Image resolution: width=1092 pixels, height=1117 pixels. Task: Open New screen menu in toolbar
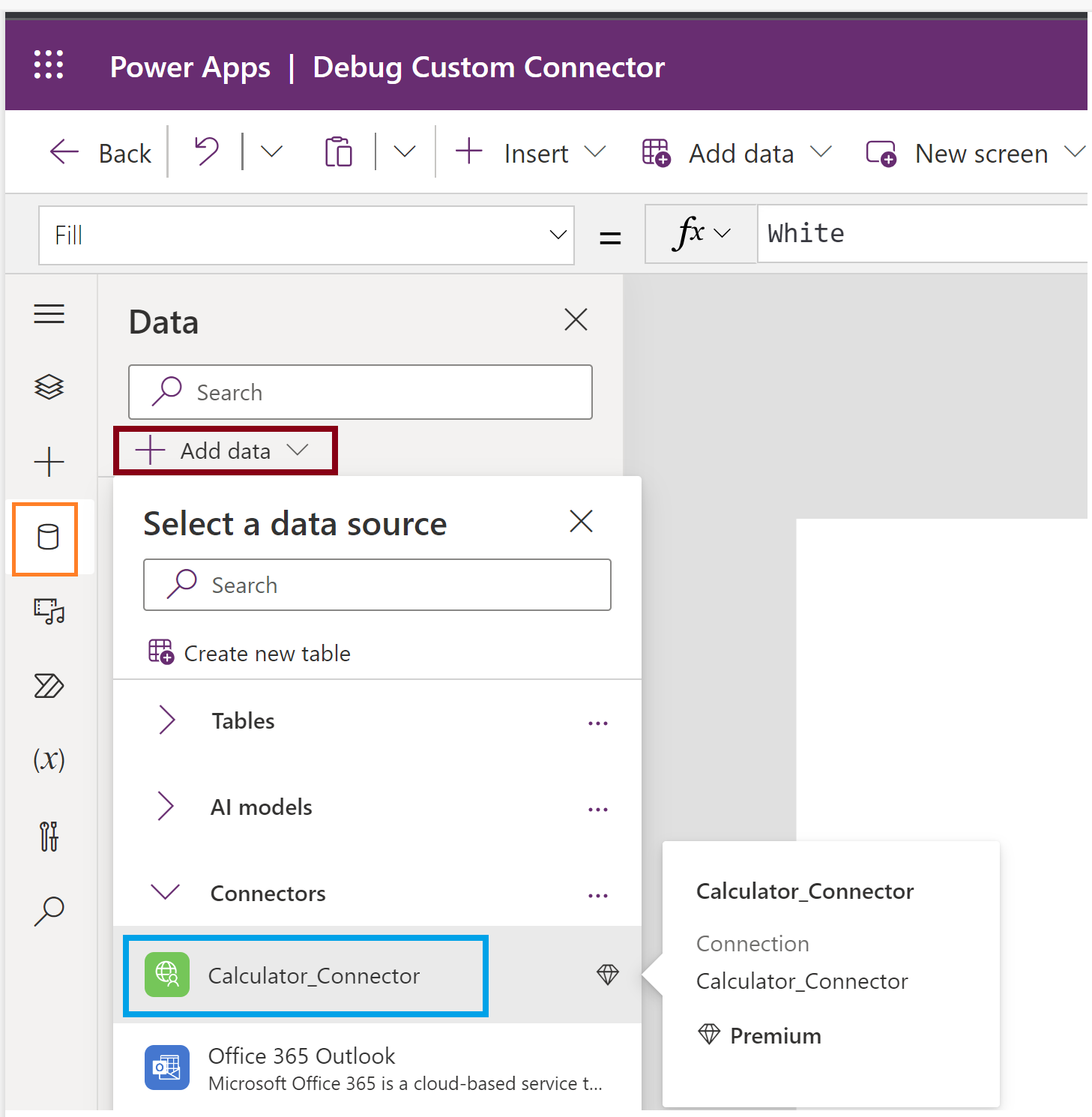[x=974, y=153]
